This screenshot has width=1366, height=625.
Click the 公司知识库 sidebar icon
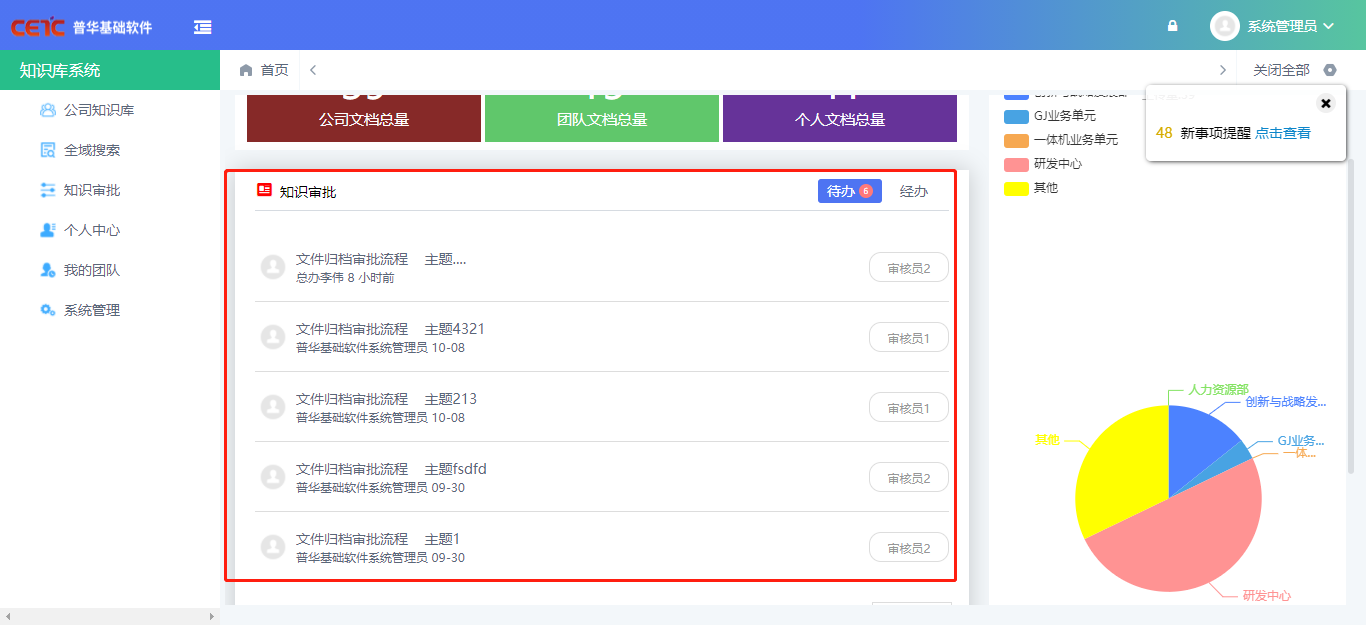pos(47,110)
